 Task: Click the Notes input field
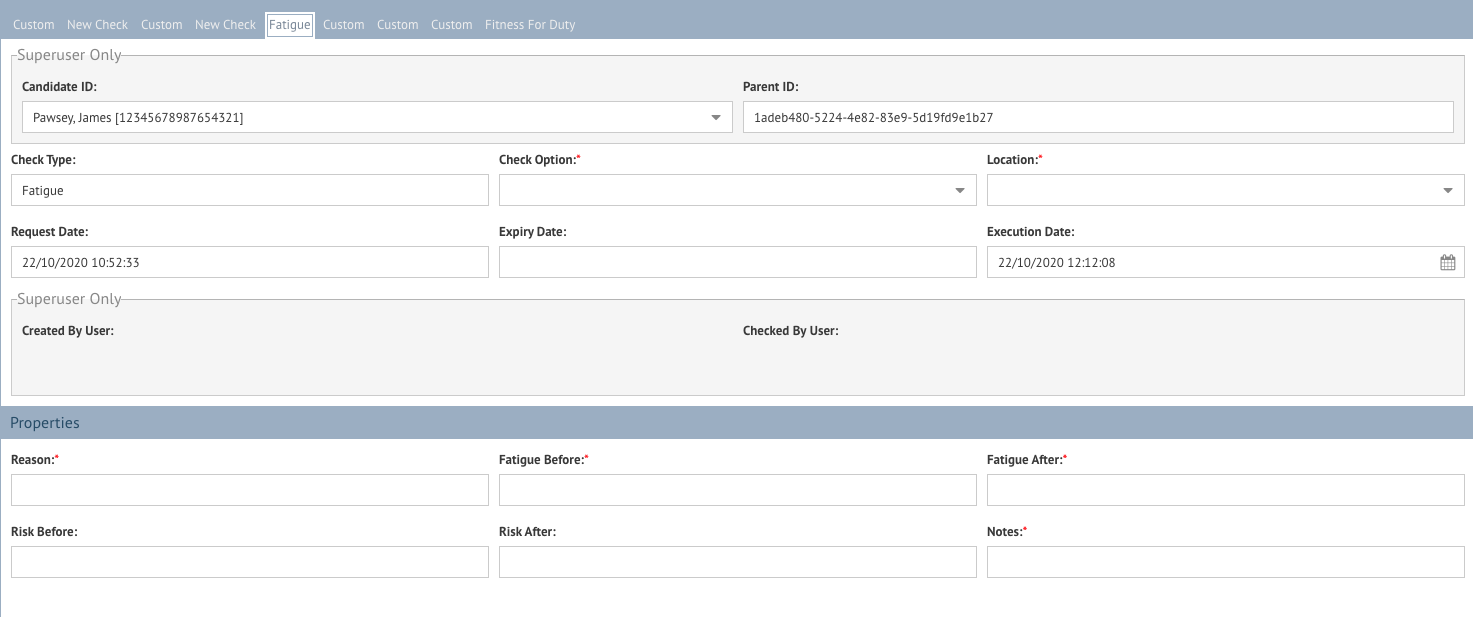(x=1225, y=562)
